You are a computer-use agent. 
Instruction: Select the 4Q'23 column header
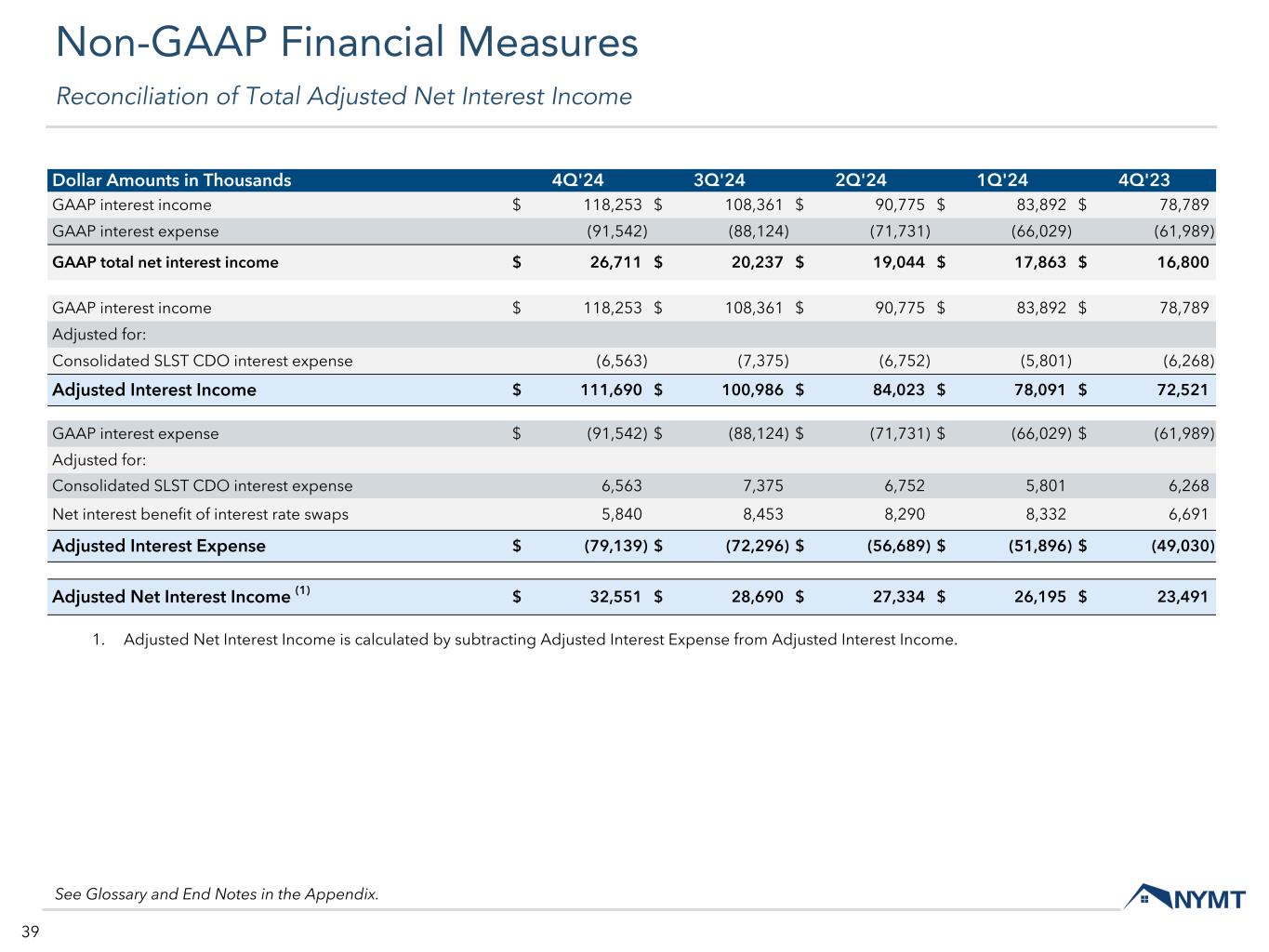coord(1143,180)
